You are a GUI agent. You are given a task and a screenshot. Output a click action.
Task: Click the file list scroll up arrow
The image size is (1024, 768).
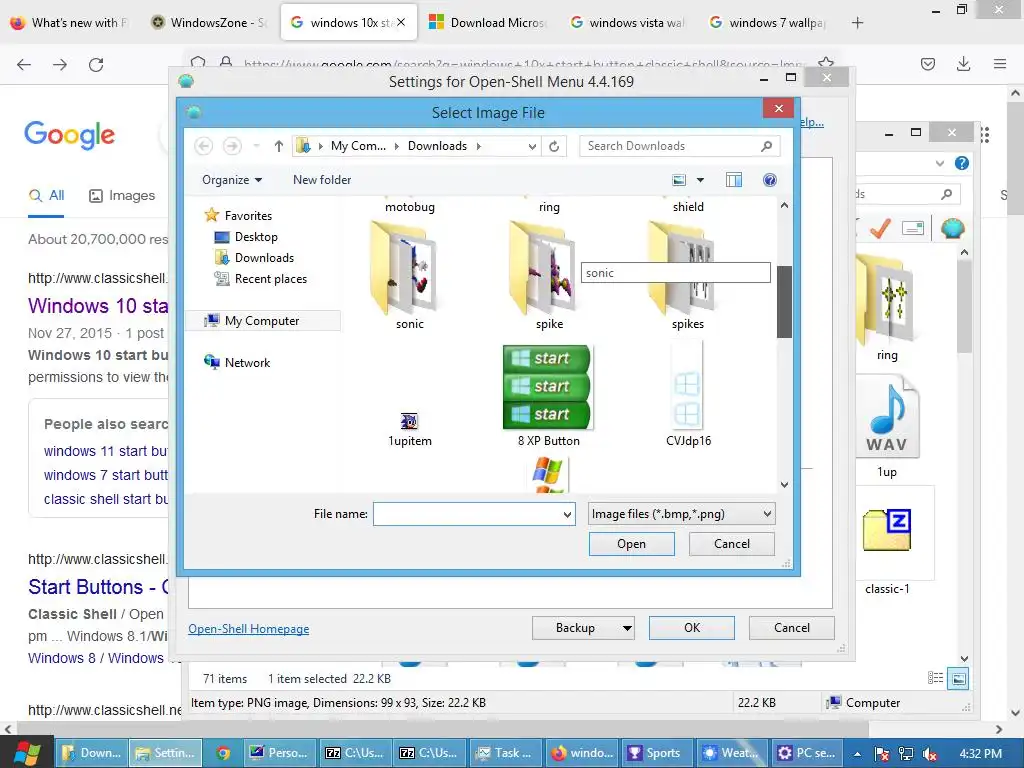[784, 206]
